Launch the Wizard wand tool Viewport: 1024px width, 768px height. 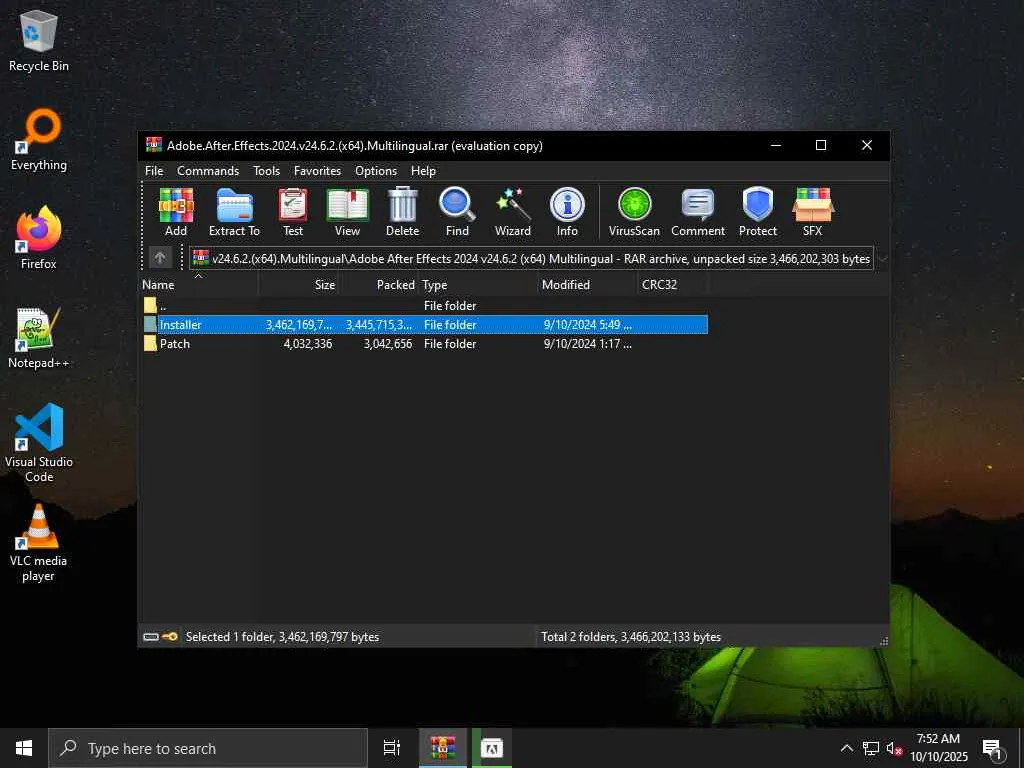click(x=513, y=212)
